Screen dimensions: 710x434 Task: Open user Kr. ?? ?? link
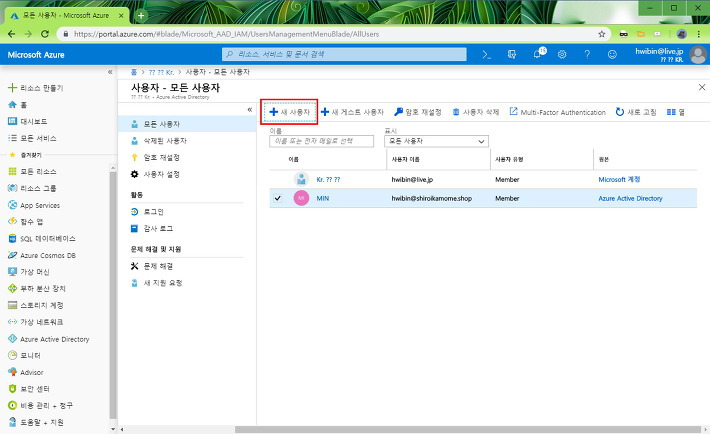click(x=328, y=179)
